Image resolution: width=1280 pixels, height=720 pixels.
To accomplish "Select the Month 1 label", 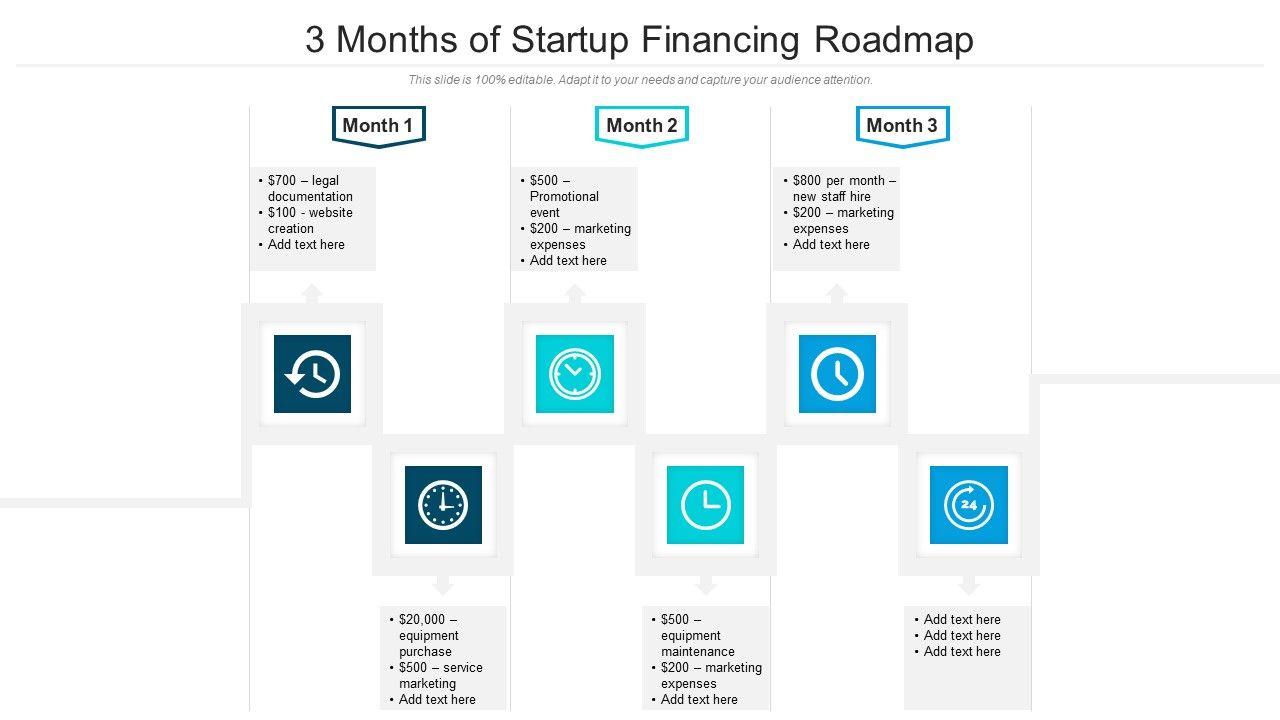I will [378, 126].
